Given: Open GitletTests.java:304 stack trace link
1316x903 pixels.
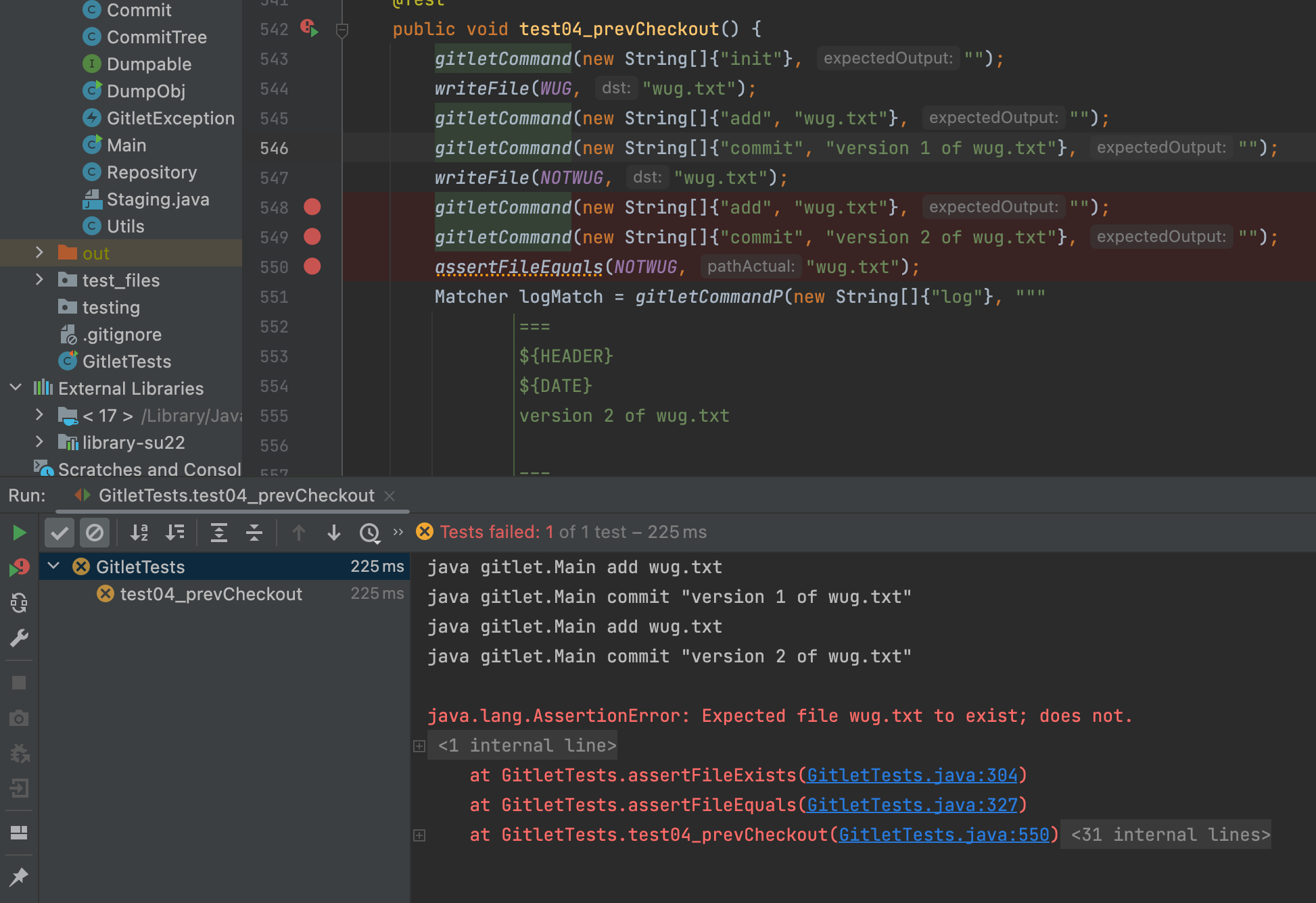Looking at the screenshot, I should click(x=912, y=775).
